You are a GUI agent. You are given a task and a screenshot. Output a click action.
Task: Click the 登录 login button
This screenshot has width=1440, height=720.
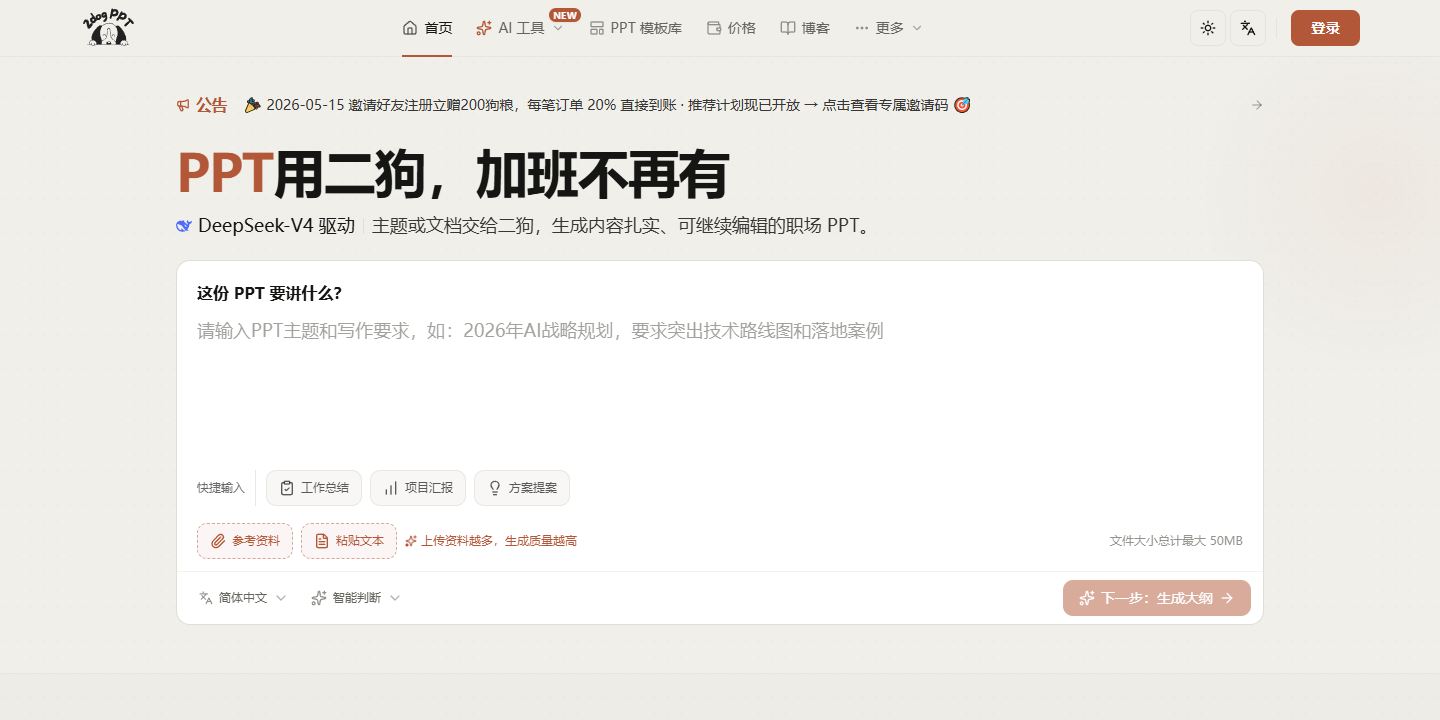tap(1325, 28)
